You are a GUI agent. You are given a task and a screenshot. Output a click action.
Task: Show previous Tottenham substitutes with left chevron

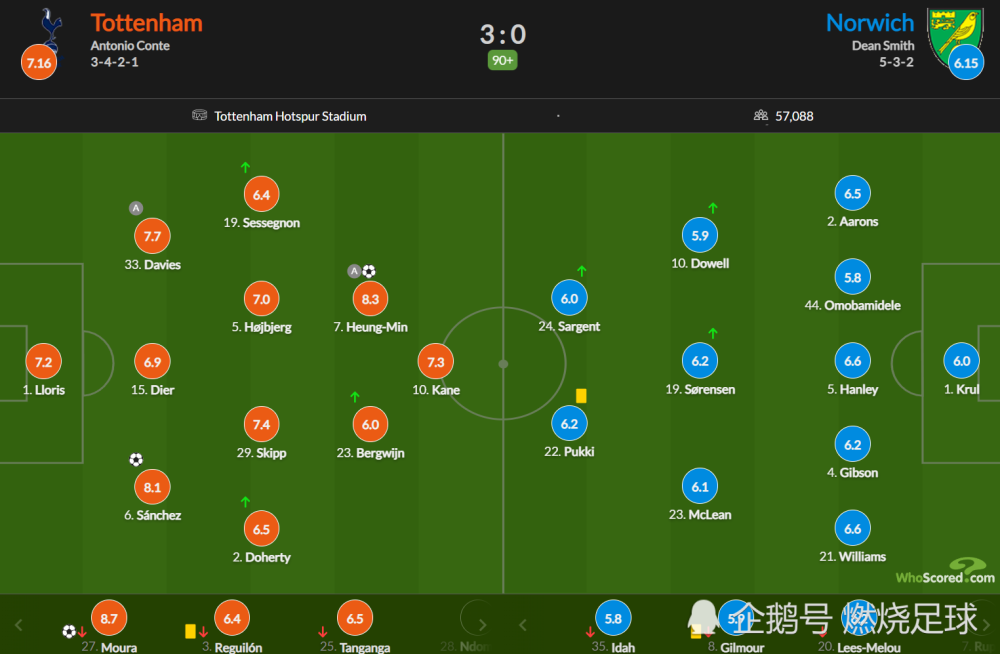[18, 625]
